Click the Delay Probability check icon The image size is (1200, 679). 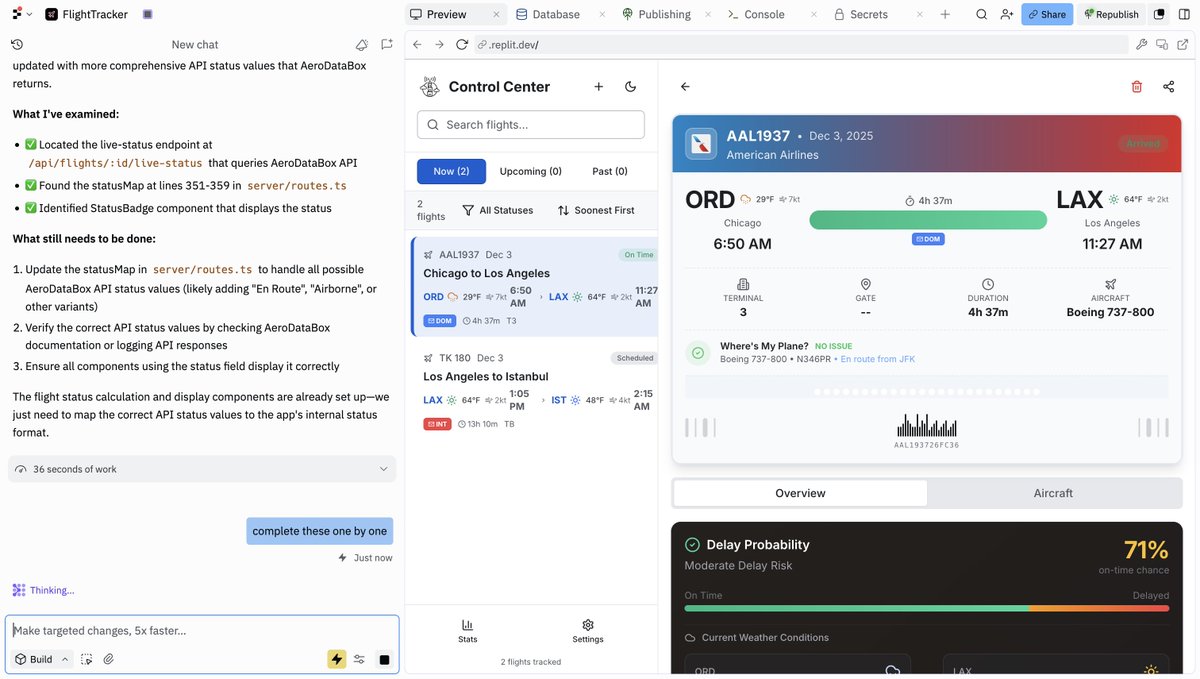tap(692, 545)
